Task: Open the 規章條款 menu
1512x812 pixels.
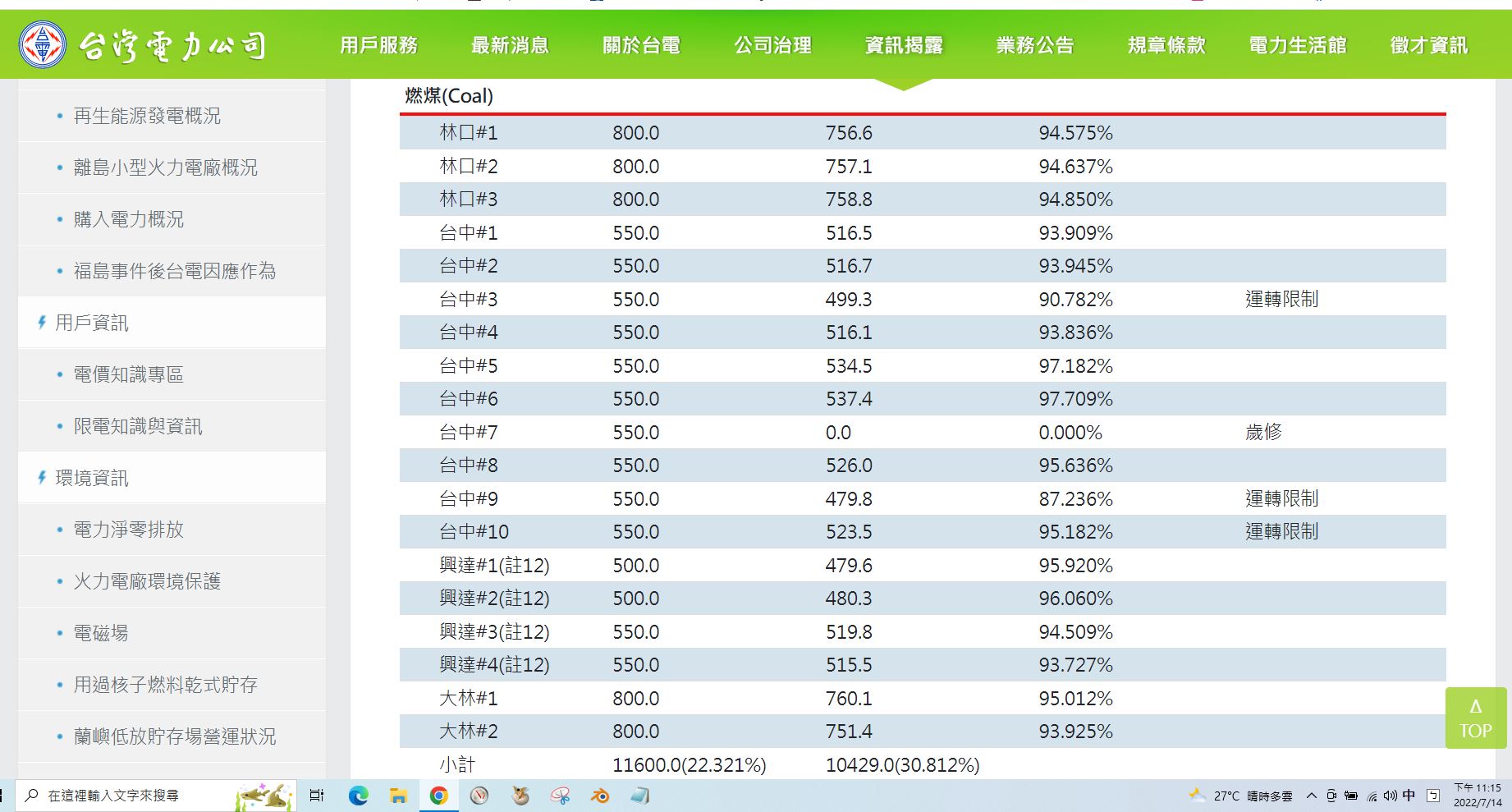Action: 1166,45
